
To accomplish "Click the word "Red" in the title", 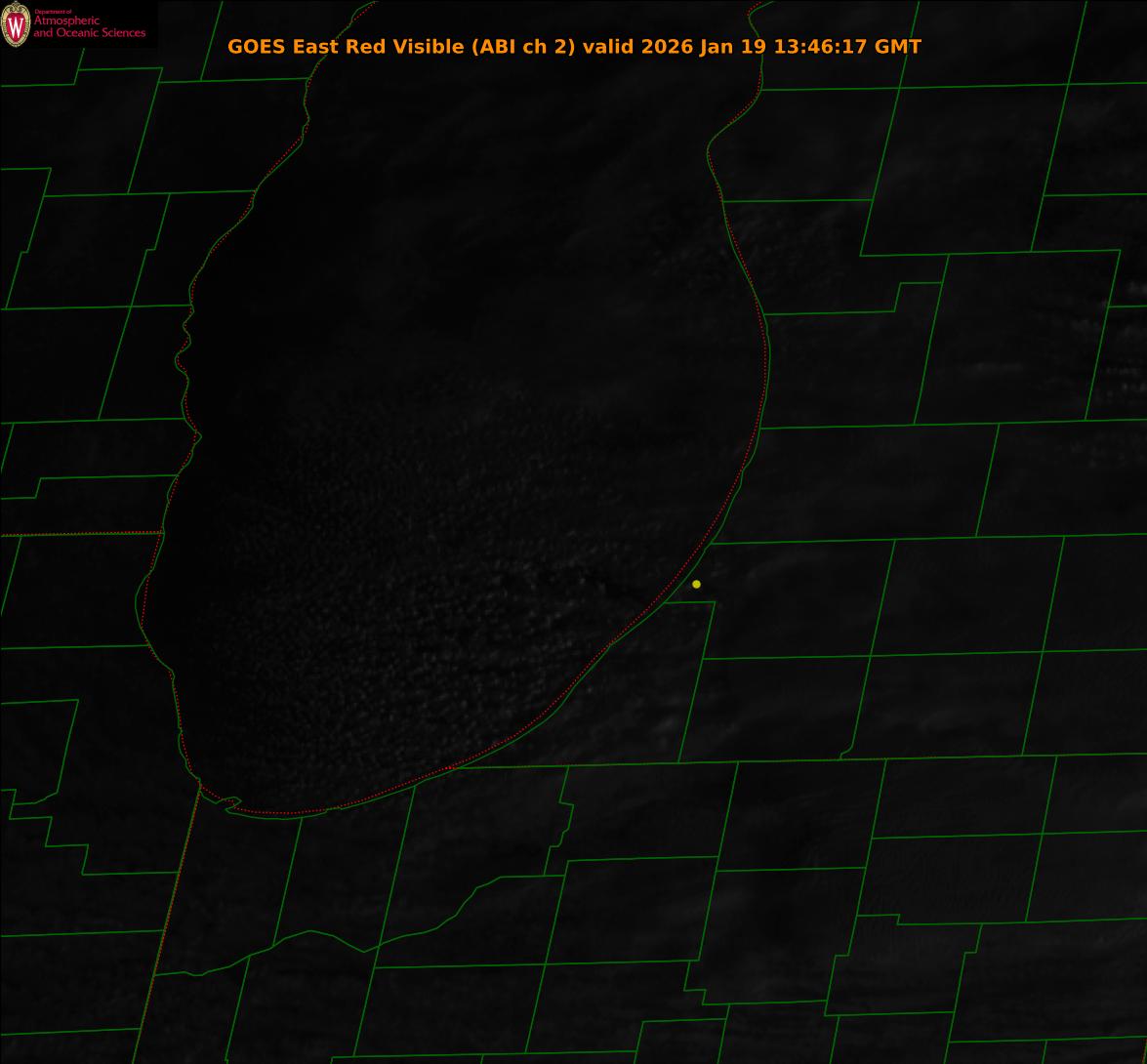I will click(362, 47).
